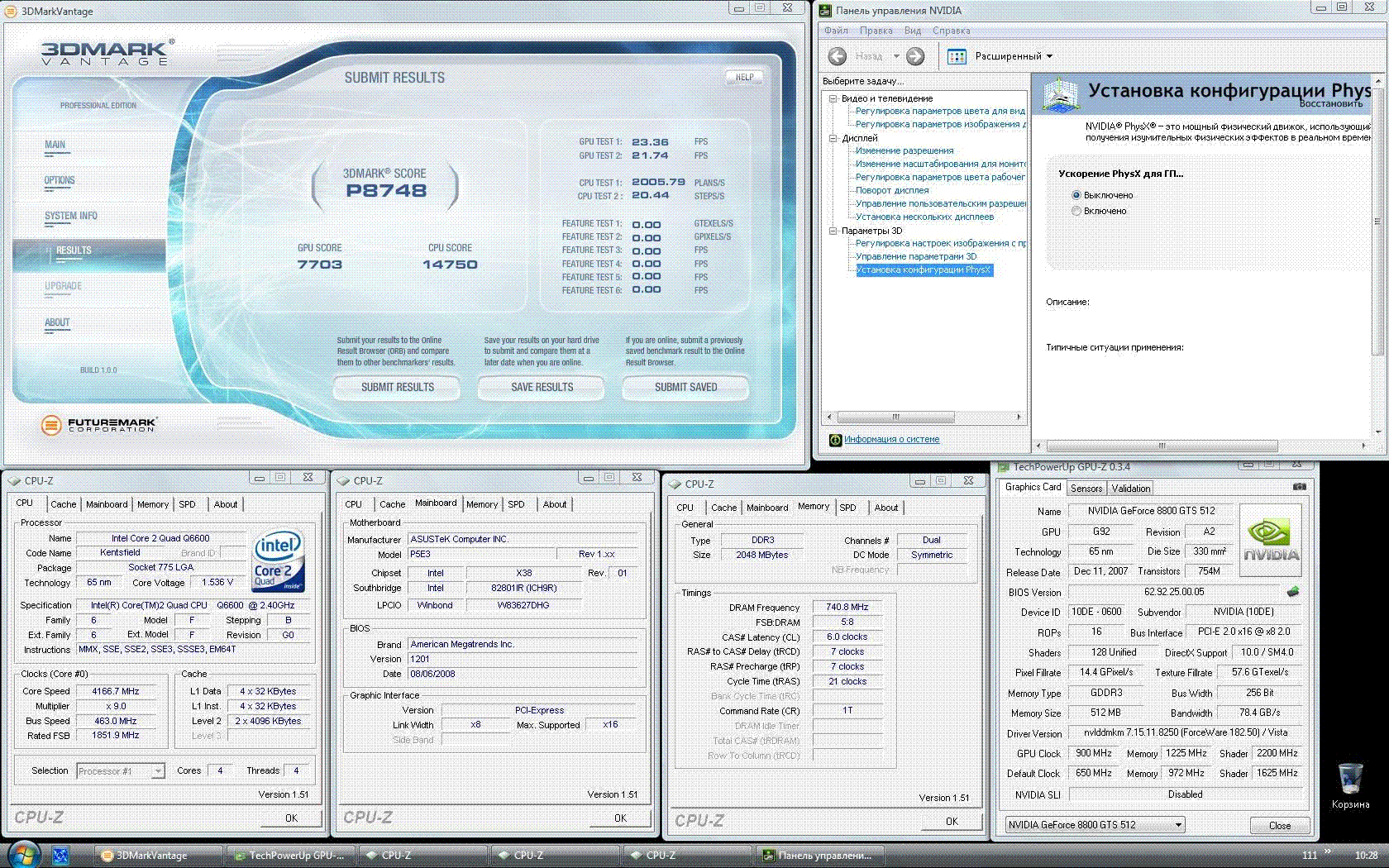The height and width of the screenshot is (868, 1389).
Task: Collapse the Дисплей tree node
Action: click(x=833, y=138)
